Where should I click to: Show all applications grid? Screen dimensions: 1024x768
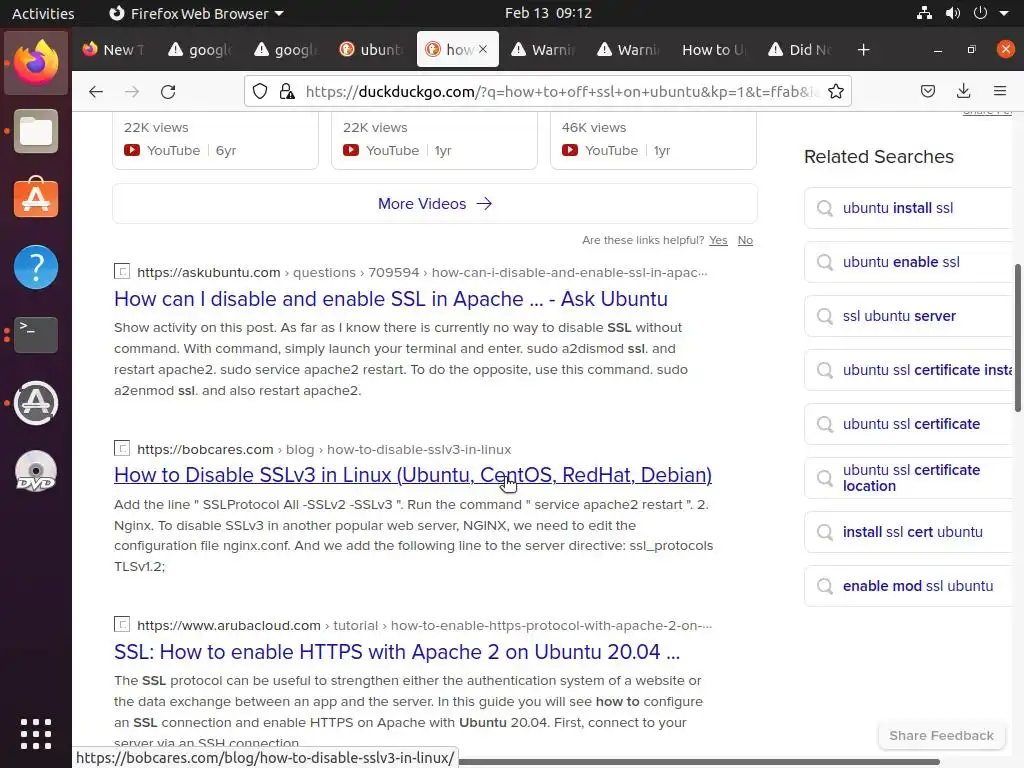[x=36, y=734]
